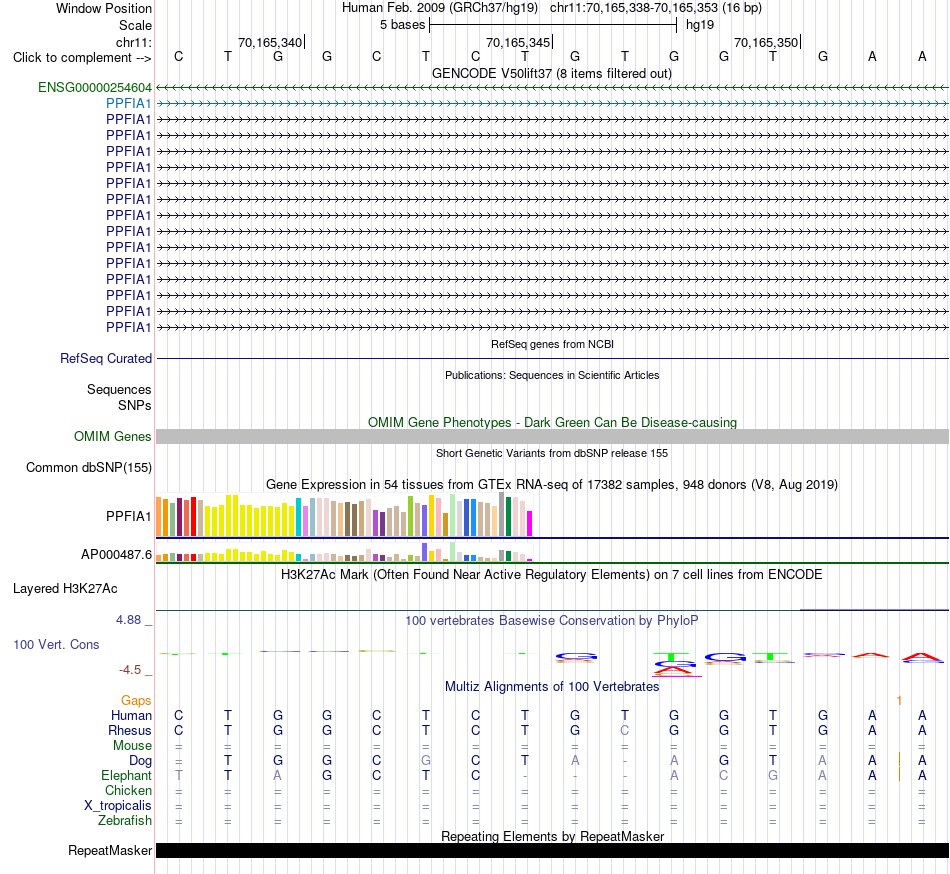Click the magenta bar in PPFIA1 GTEx chart
Viewport: 950px width, 874px height.
[x=530, y=524]
